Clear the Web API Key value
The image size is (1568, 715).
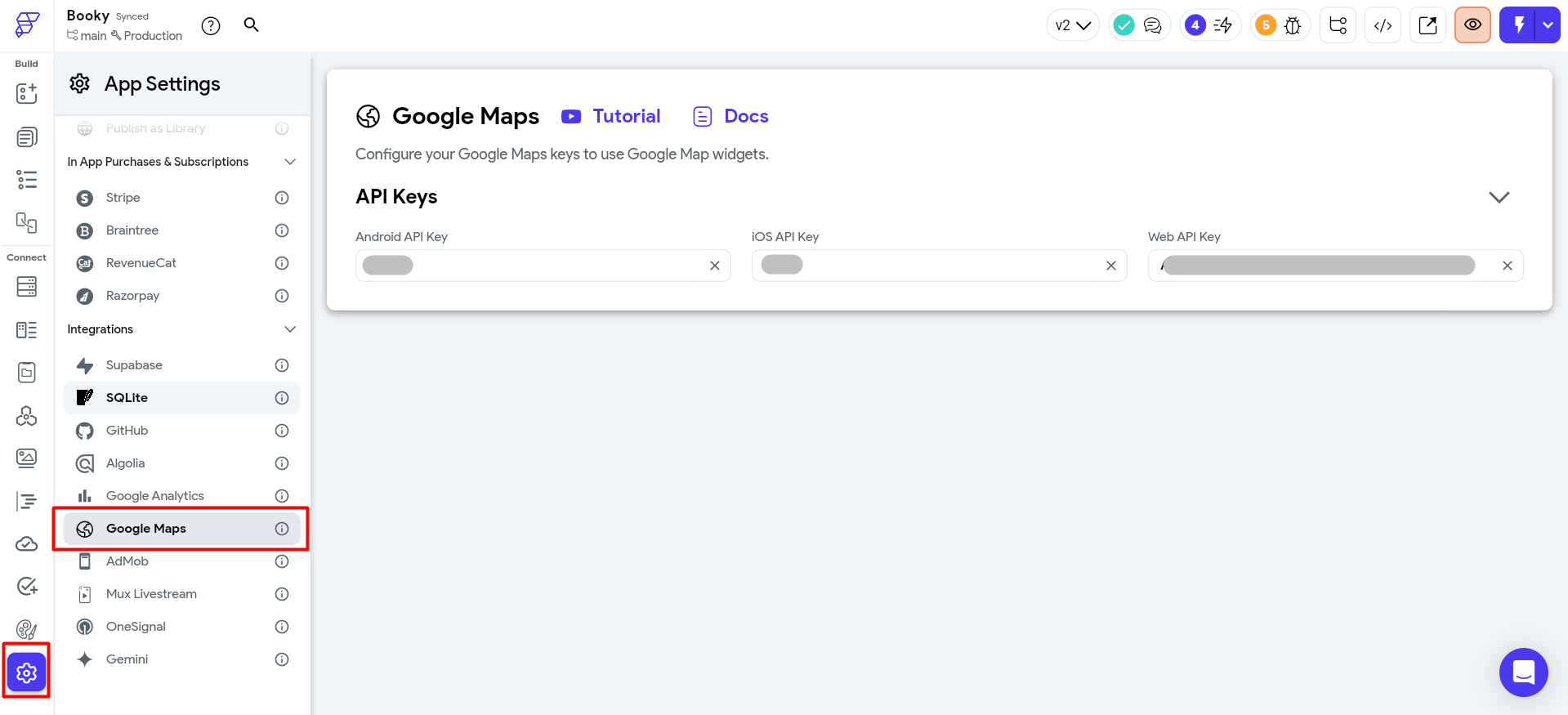click(1508, 266)
